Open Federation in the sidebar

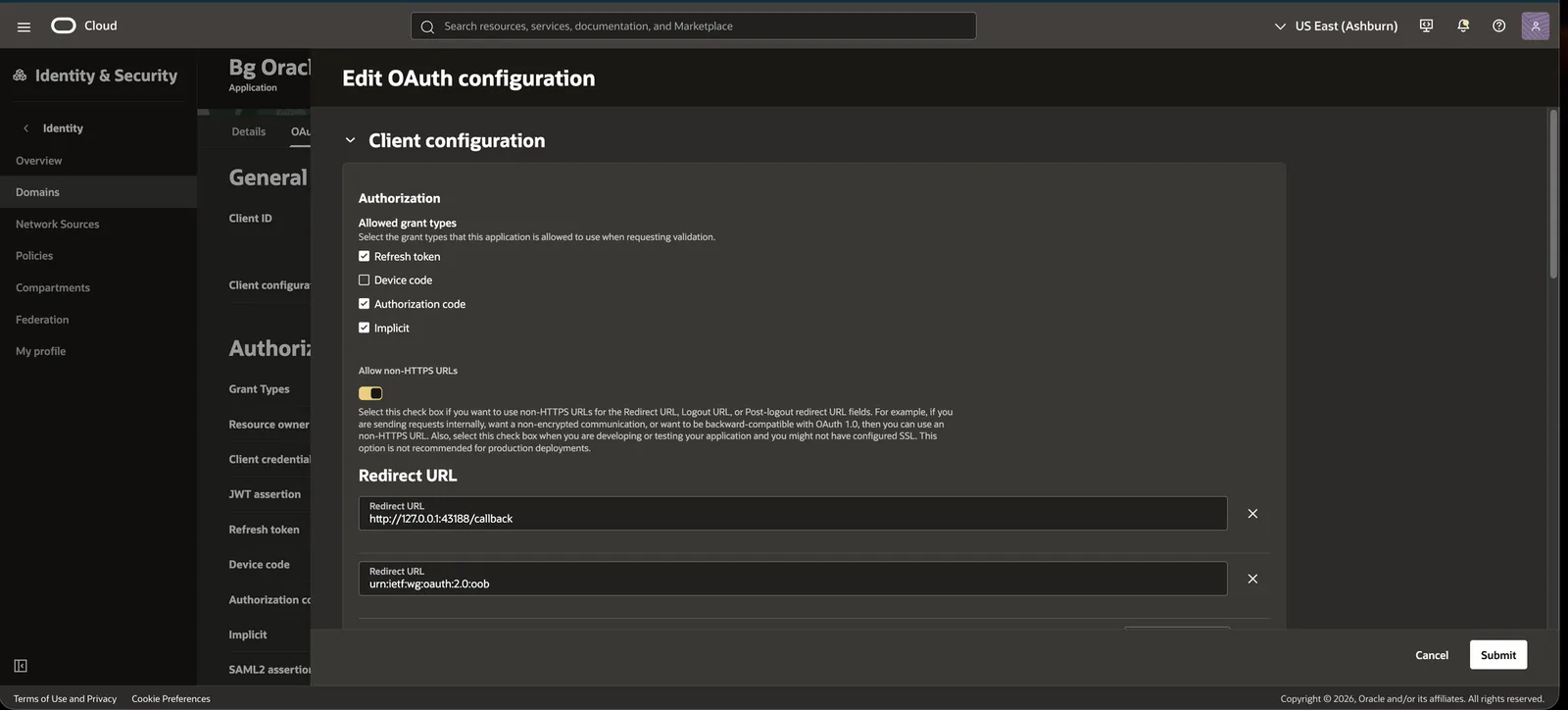(x=42, y=320)
